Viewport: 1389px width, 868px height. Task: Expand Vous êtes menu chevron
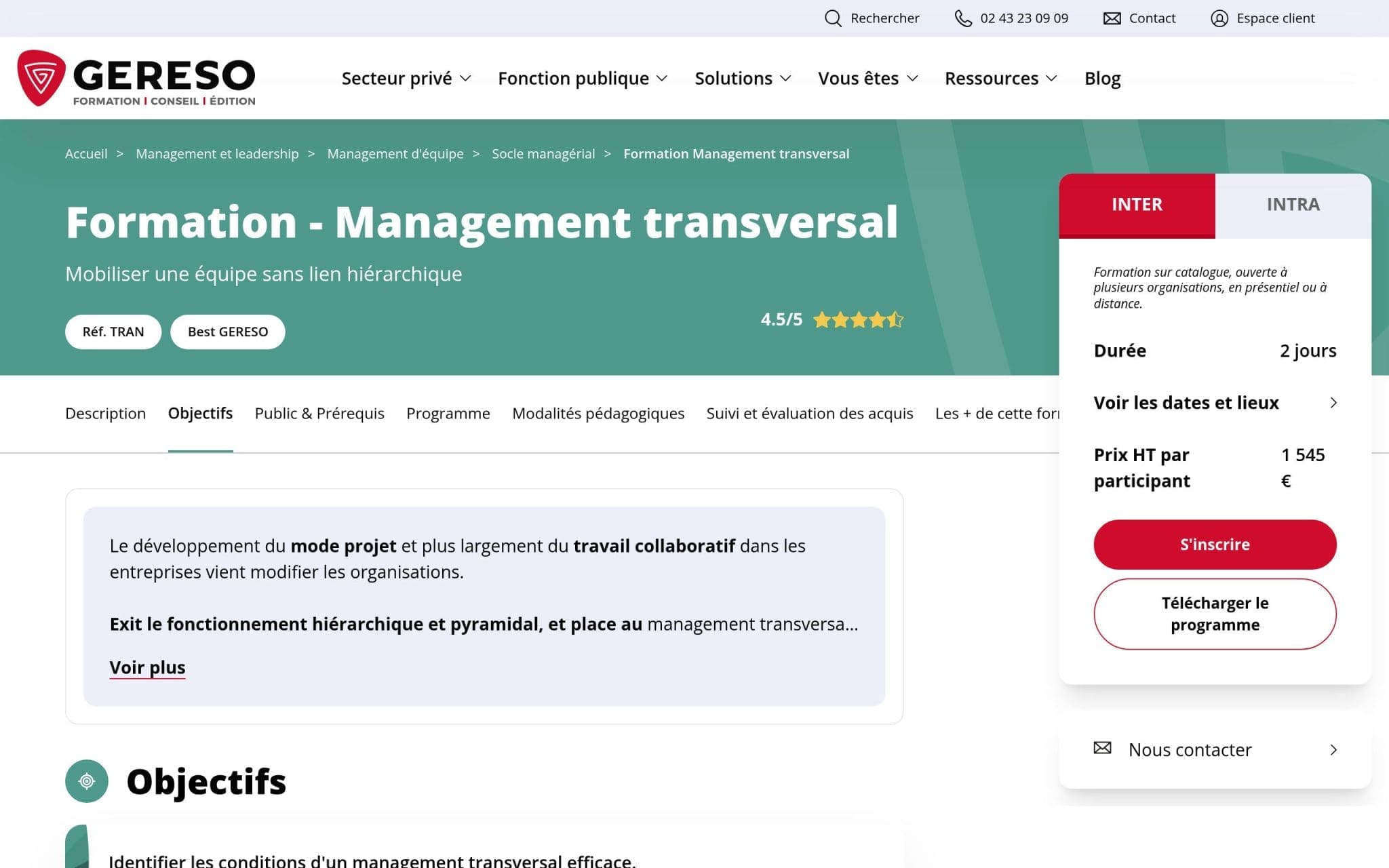tap(913, 79)
